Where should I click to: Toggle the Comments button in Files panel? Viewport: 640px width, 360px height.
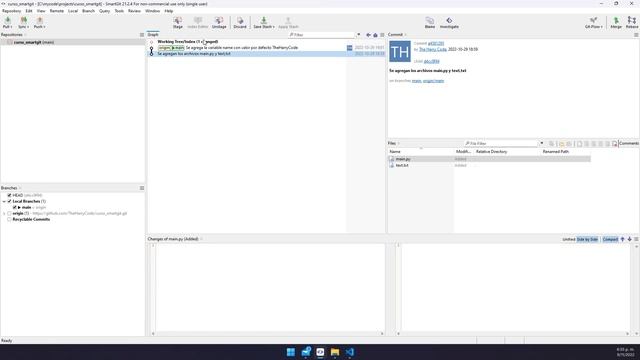tap(629, 144)
